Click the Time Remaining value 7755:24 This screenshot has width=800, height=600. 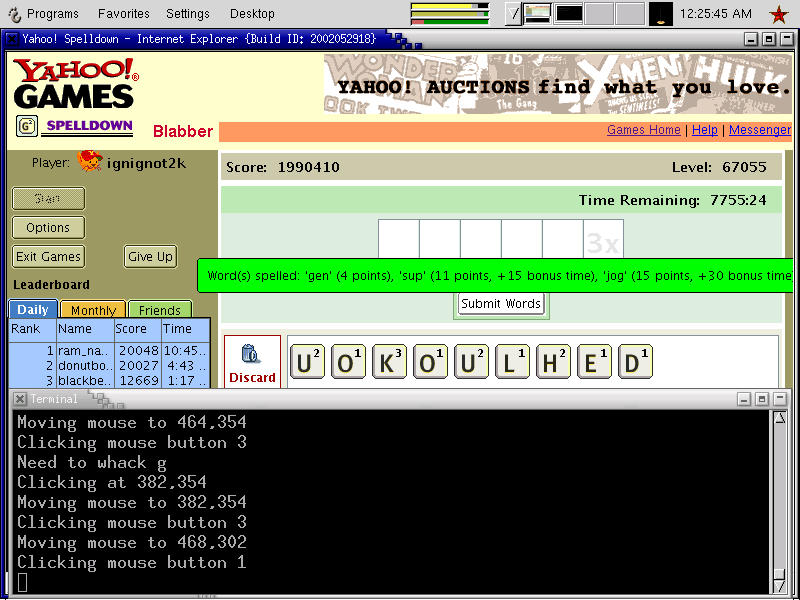coord(738,200)
